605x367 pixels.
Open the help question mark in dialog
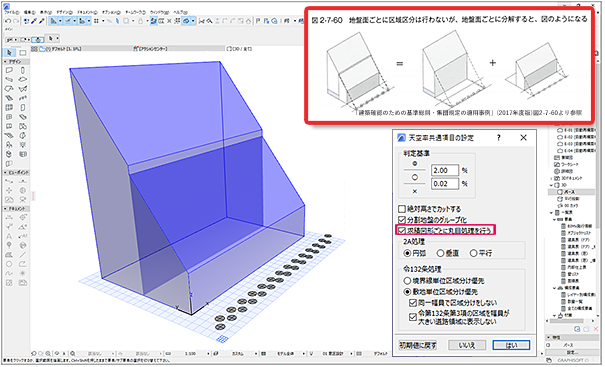pyautogui.click(x=499, y=137)
